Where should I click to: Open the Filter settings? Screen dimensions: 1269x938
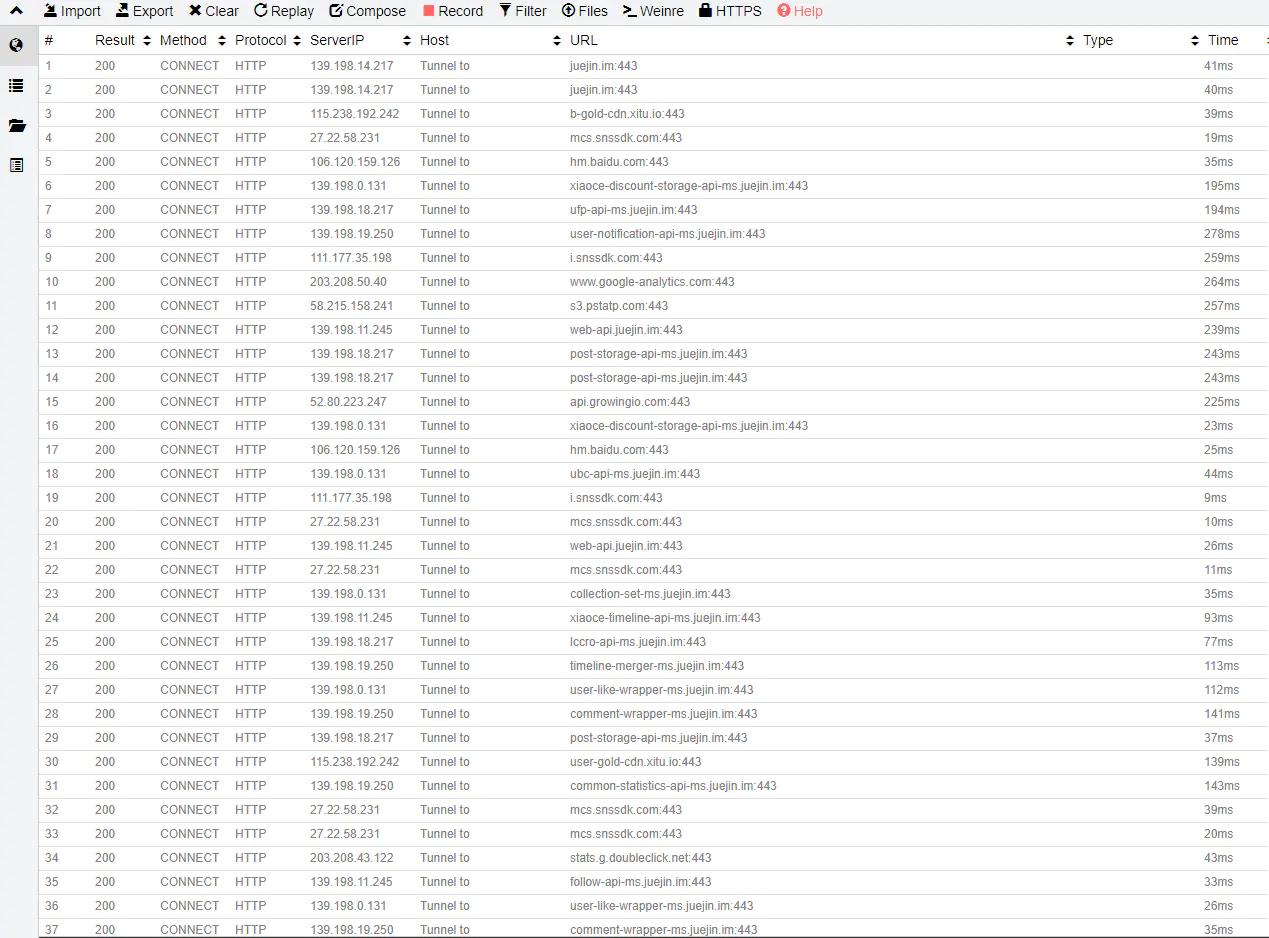tap(523, 11)
